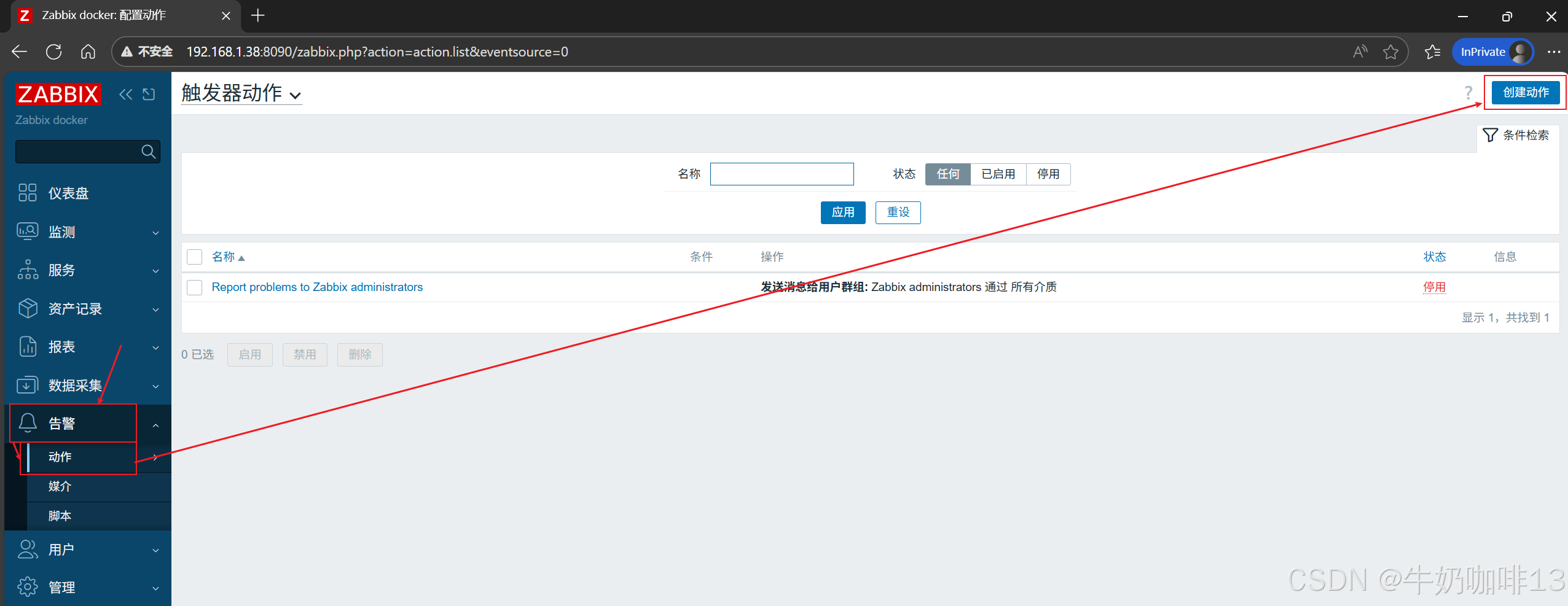Sort by 状态 column header
Image resolution: width=1568 pixels, height=606 pixels.
pyautogui.click(x=1435, y=257)
